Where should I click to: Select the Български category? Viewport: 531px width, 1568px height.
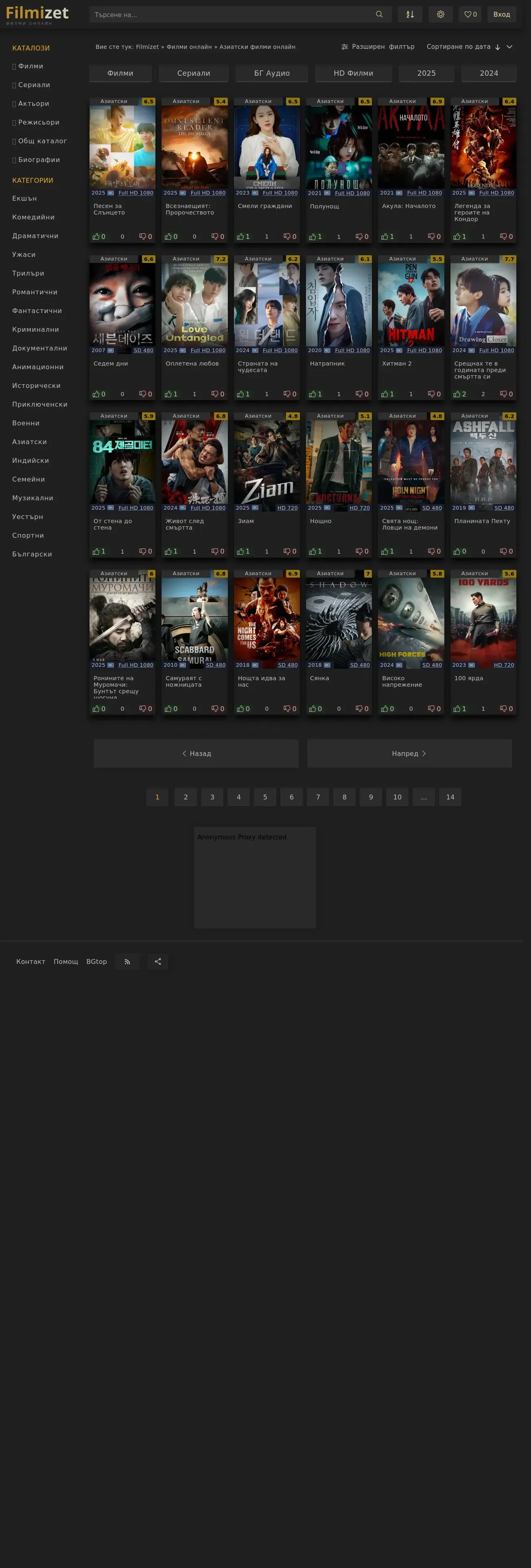pos(32,554)
